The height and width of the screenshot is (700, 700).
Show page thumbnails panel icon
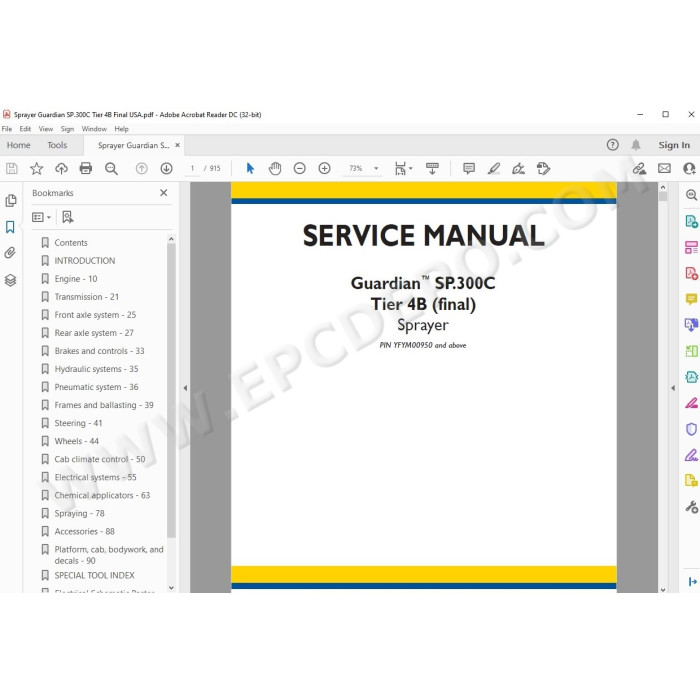click(x=11, y=201)
